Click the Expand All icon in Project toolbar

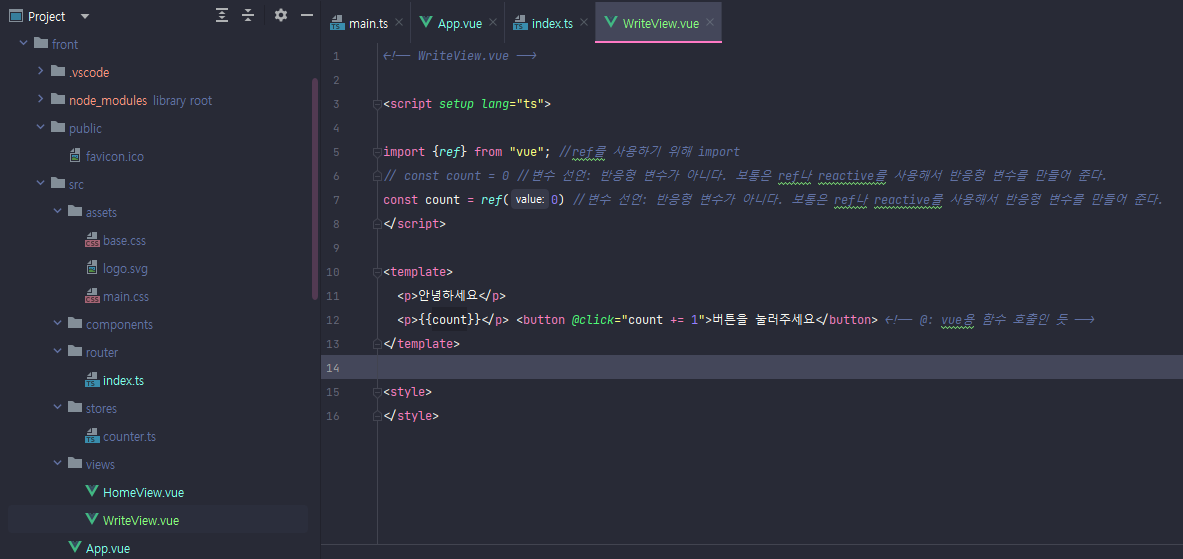(222, 15)
